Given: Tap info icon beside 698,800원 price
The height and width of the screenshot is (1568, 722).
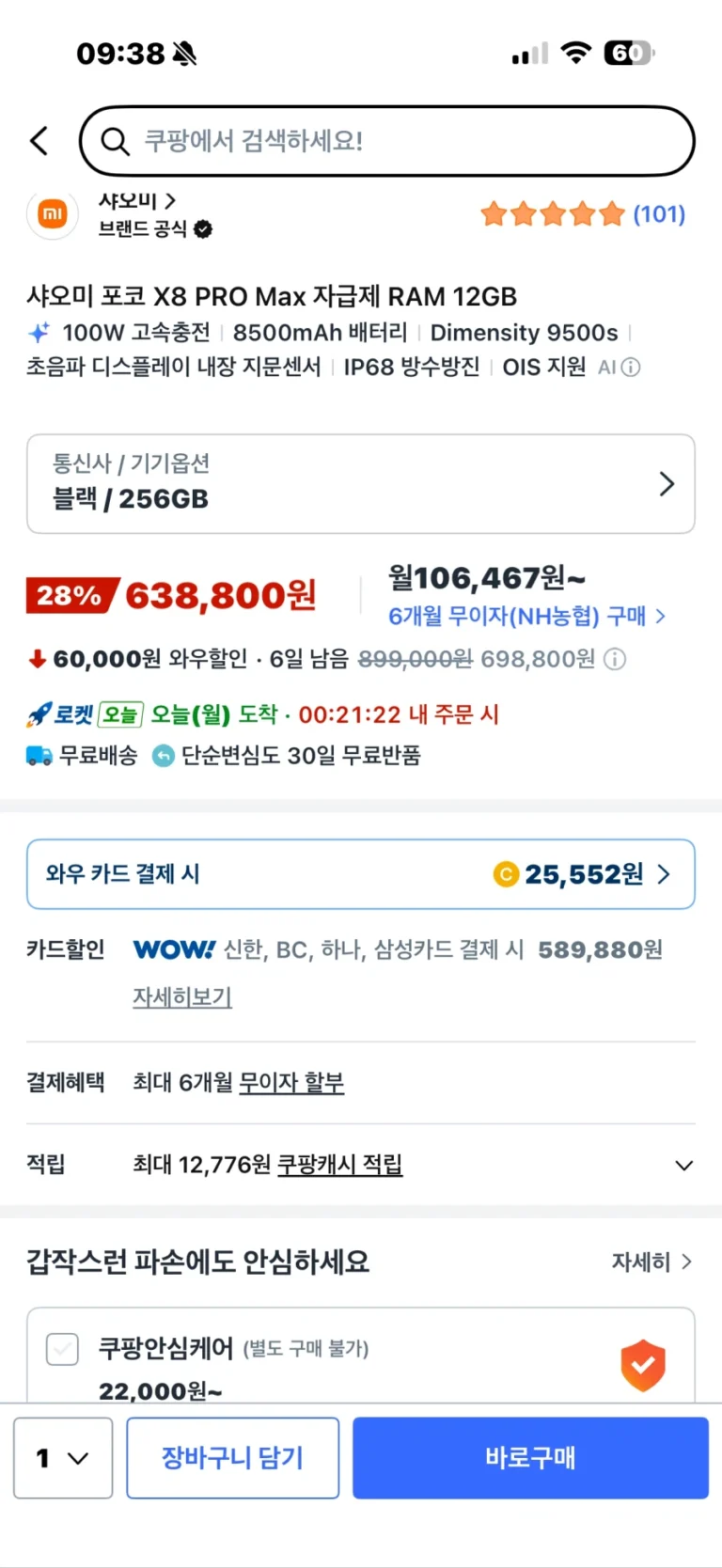Looking at the screenshot, I should pos(615,659).
